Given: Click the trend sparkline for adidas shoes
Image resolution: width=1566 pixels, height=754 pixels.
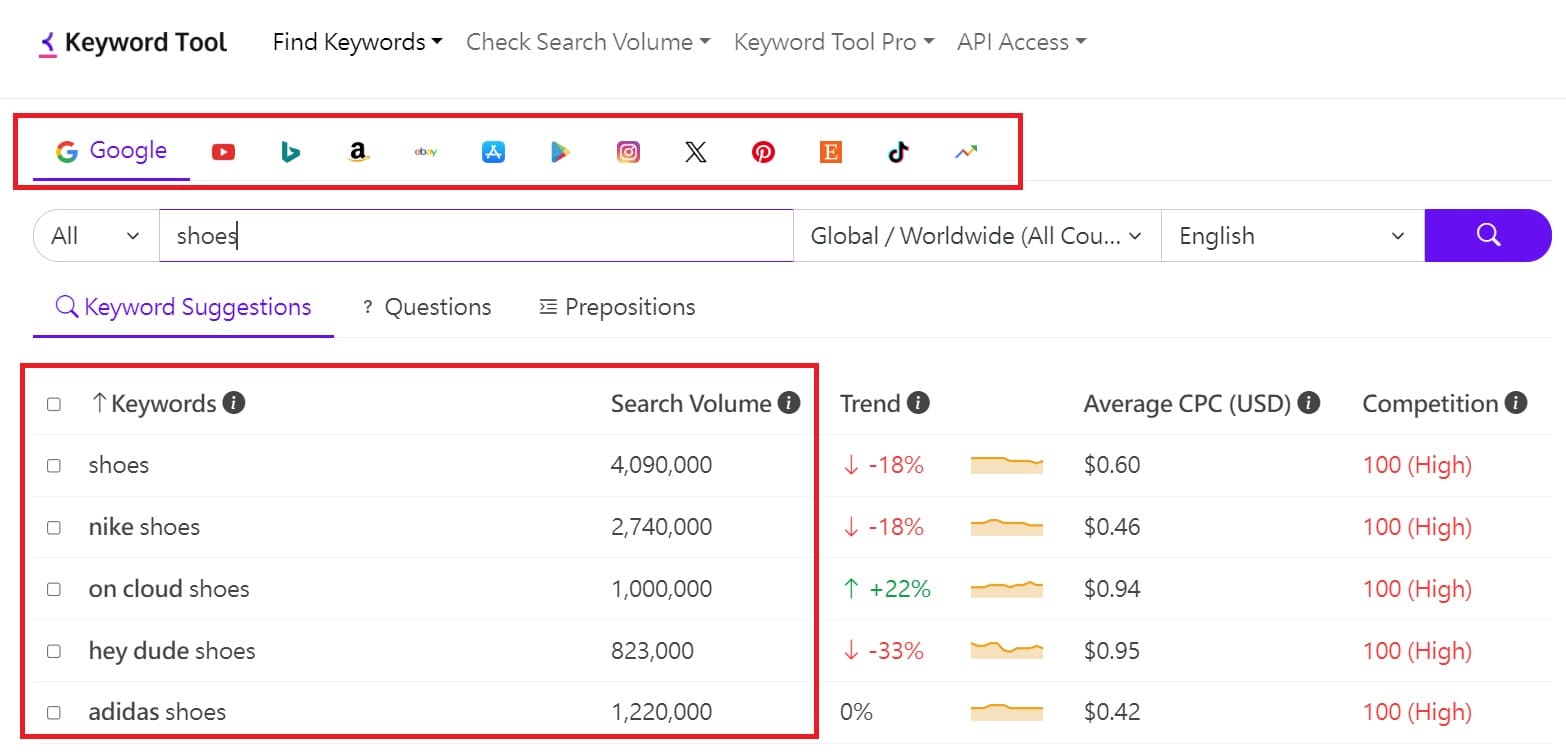Looking at the screenshot, I should [x=1007, y=713].
